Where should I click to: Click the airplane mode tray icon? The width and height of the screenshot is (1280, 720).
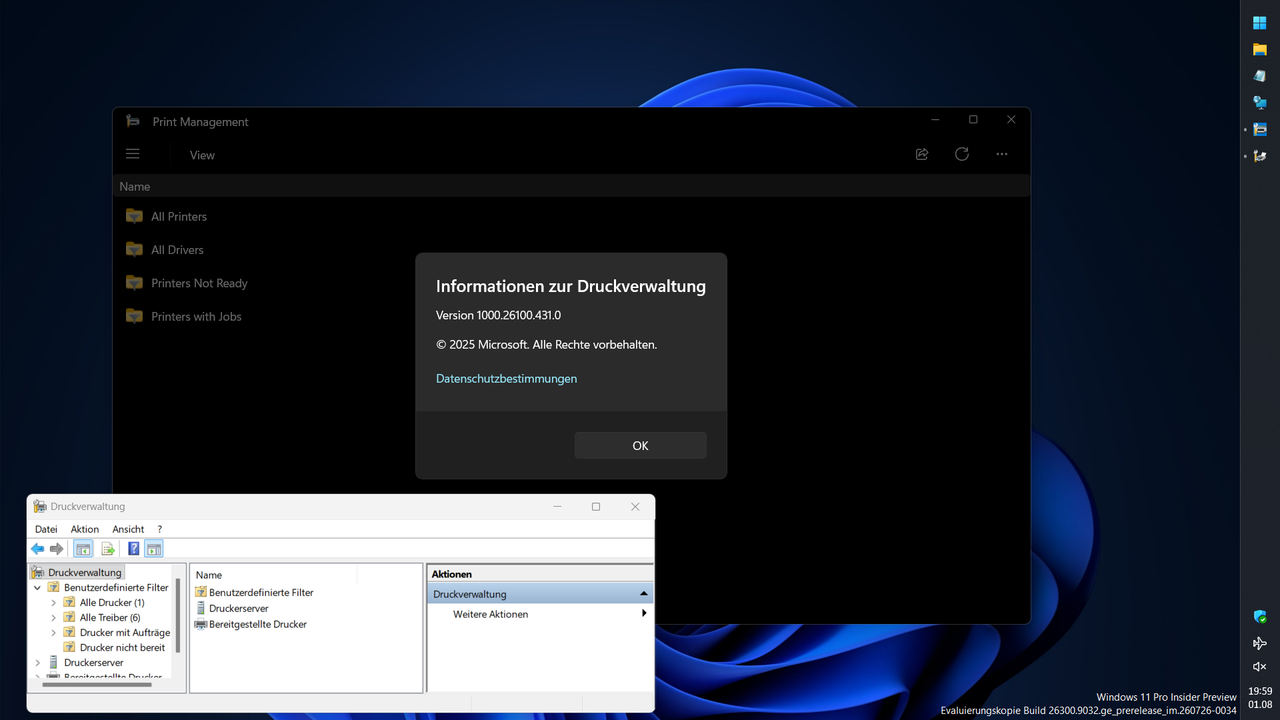coord(1260,643)
